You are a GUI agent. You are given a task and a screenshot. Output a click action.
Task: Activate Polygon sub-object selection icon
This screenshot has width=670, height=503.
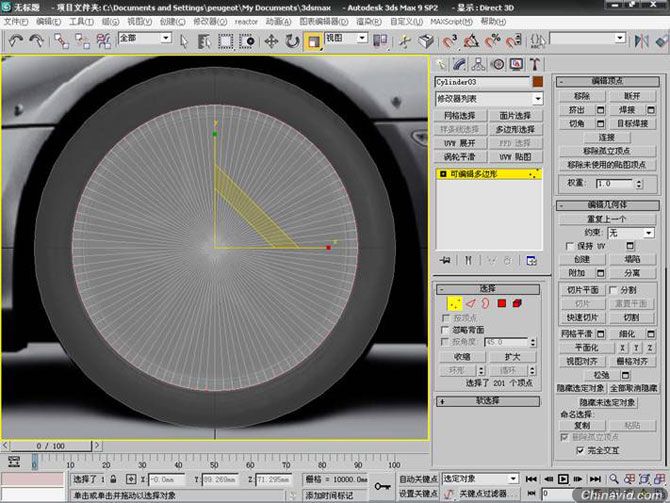pos(501,303)
